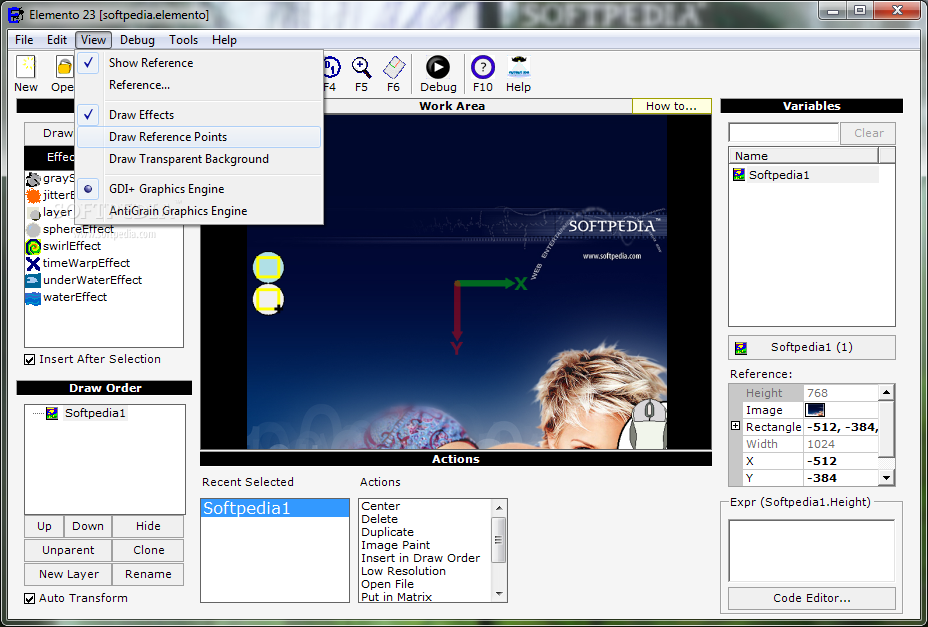This screenshot has height=627, width=928.
Task: Open the Help menu
Action: tap(224, 40)
